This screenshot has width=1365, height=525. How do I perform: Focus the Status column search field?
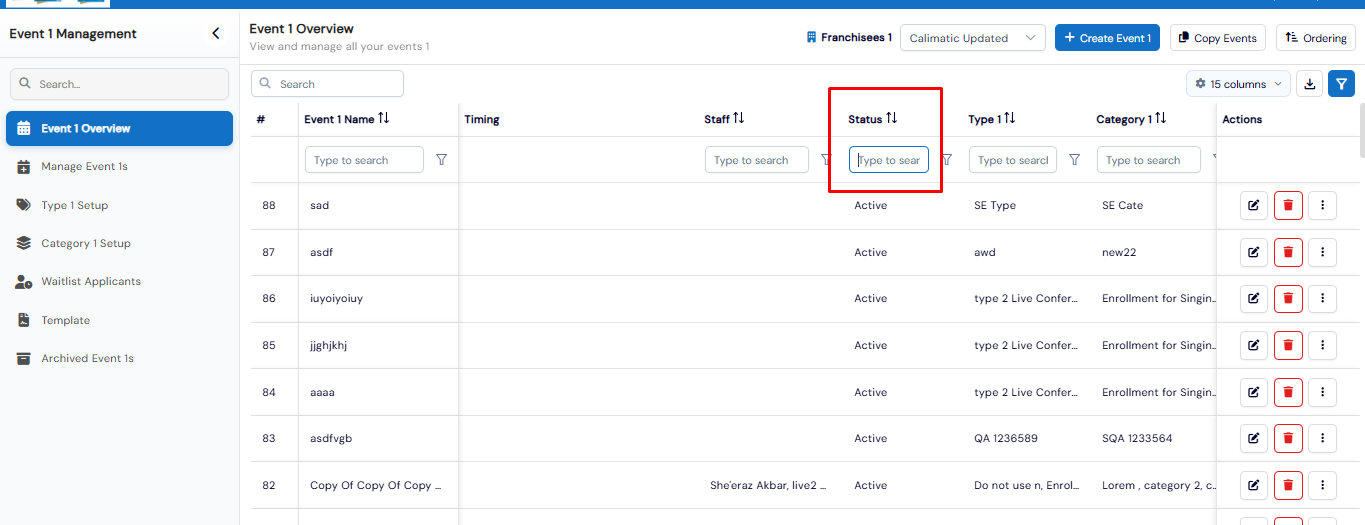(888, 160)
